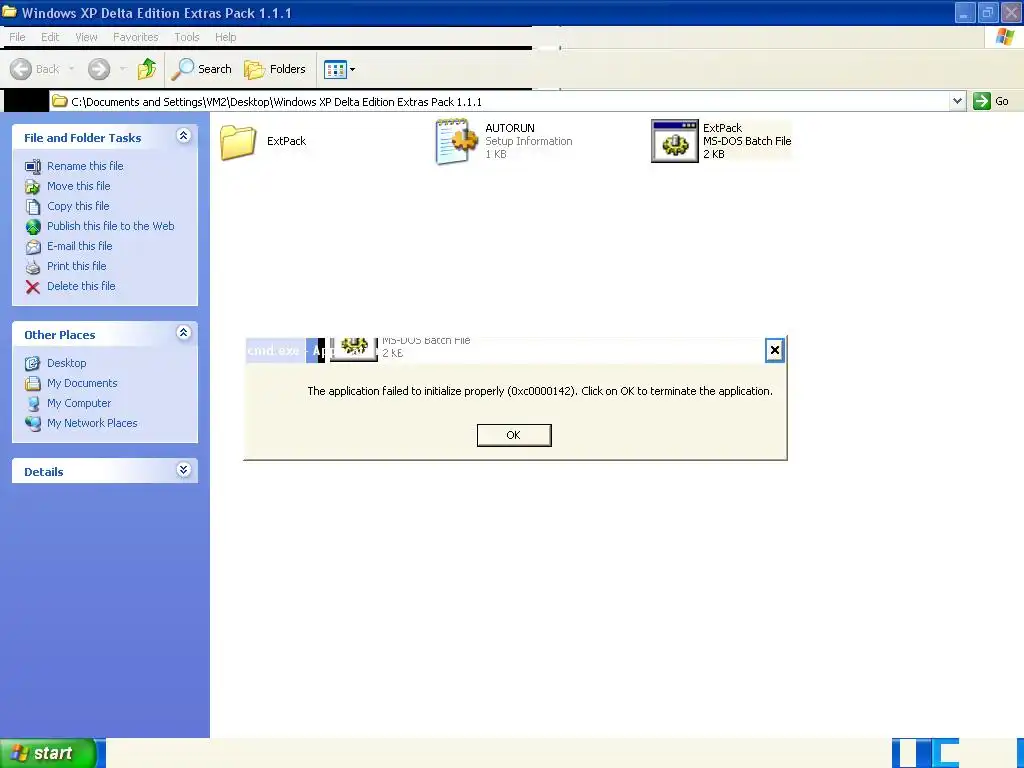The image size is (1024, 768).
Task: Click the address bar folder icon
Action: (60, 101)
